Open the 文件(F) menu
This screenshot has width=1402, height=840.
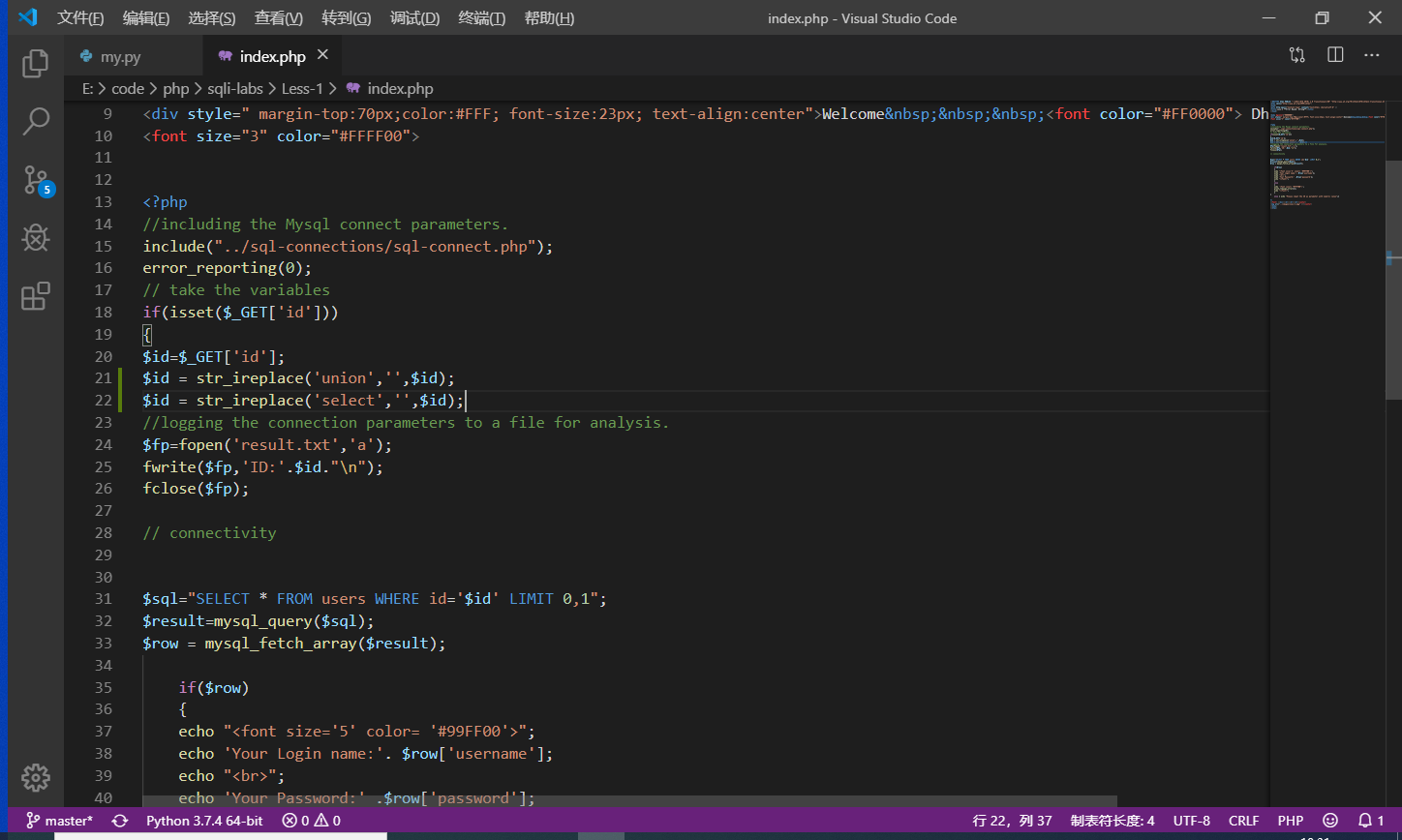(x=81, y=17)
